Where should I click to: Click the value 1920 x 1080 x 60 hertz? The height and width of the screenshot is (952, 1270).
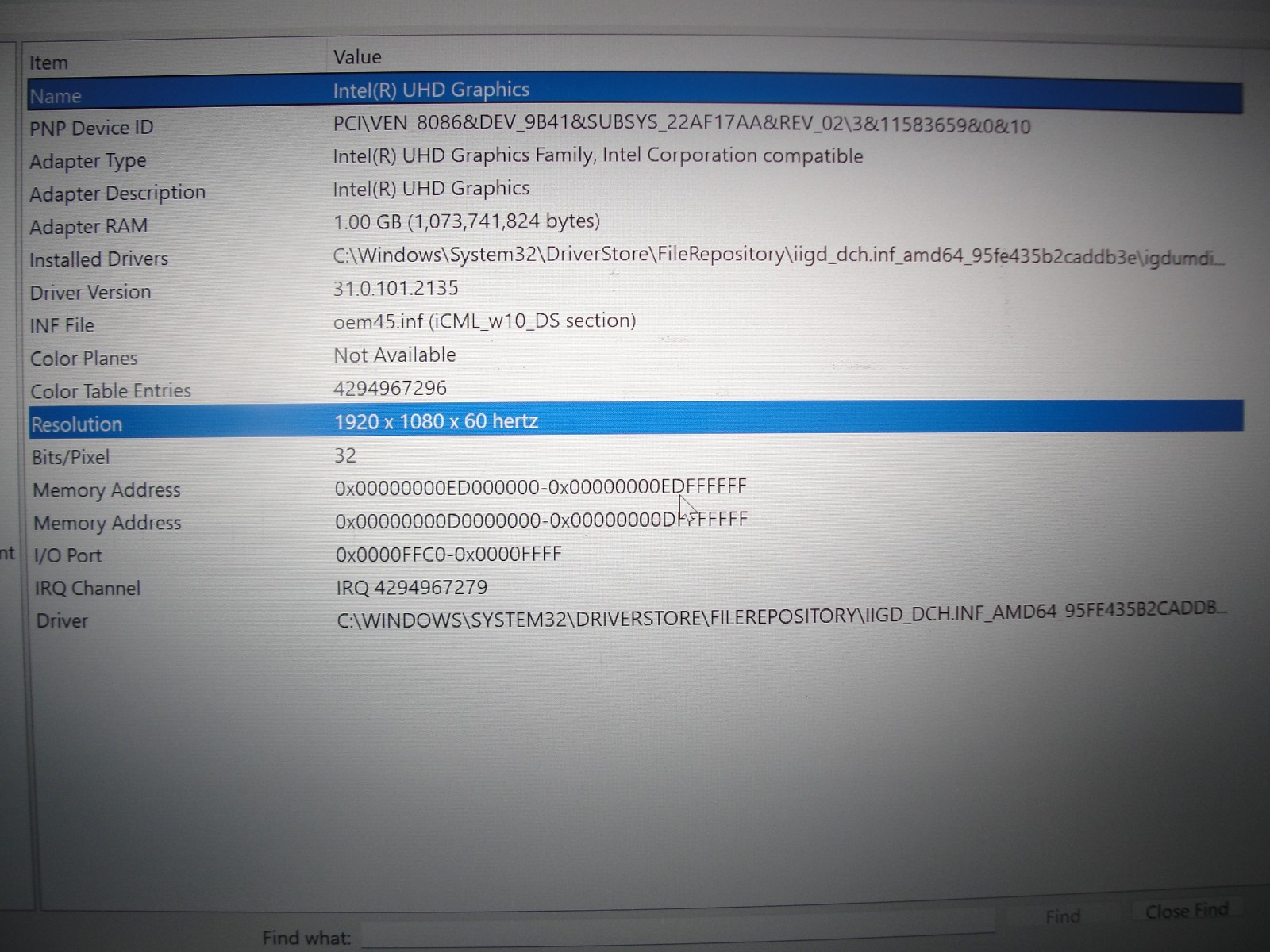tap(436, 421)
